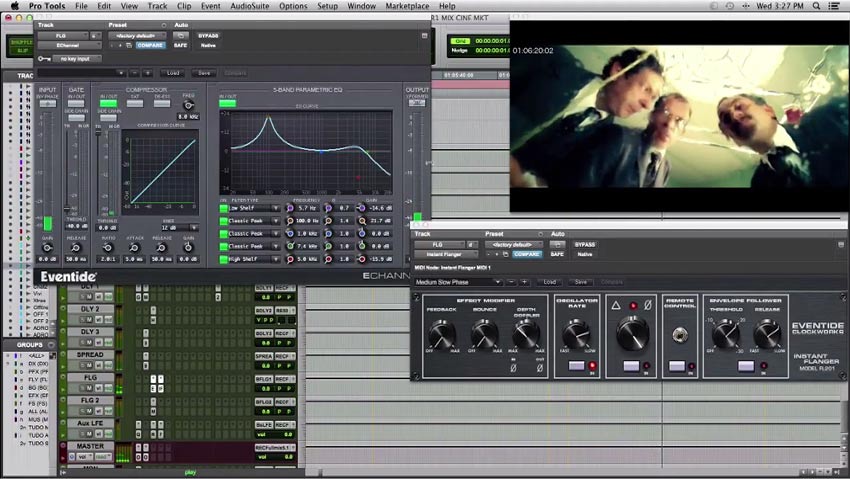The width and height of the screenshot is (850, 479).
Task: Open macOS Spotlight search
Action: [816, 6]
